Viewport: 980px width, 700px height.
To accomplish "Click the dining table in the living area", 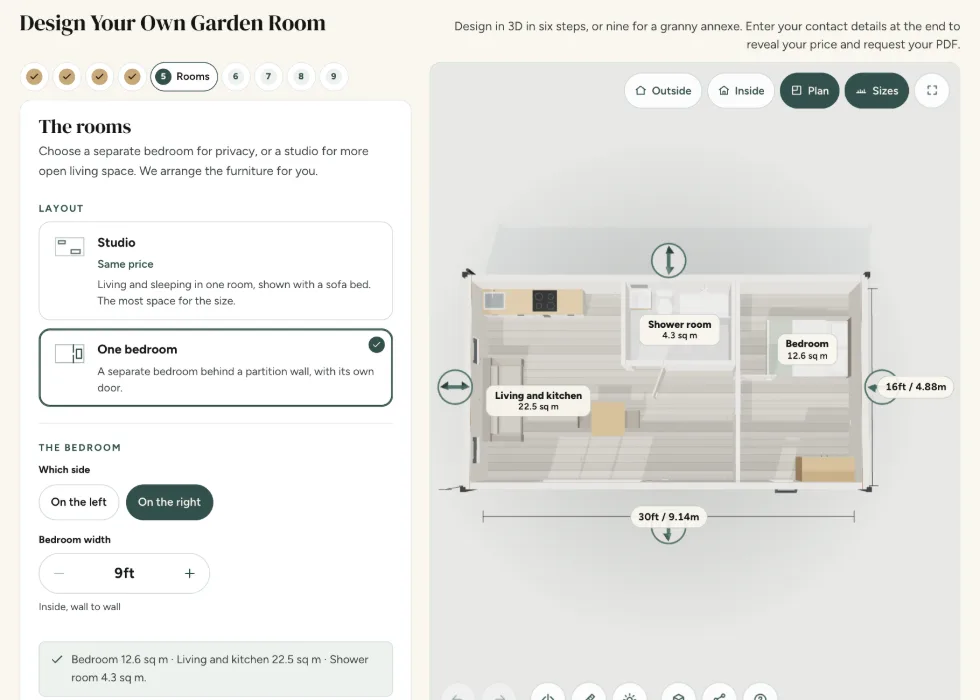I will click(608, 418).
